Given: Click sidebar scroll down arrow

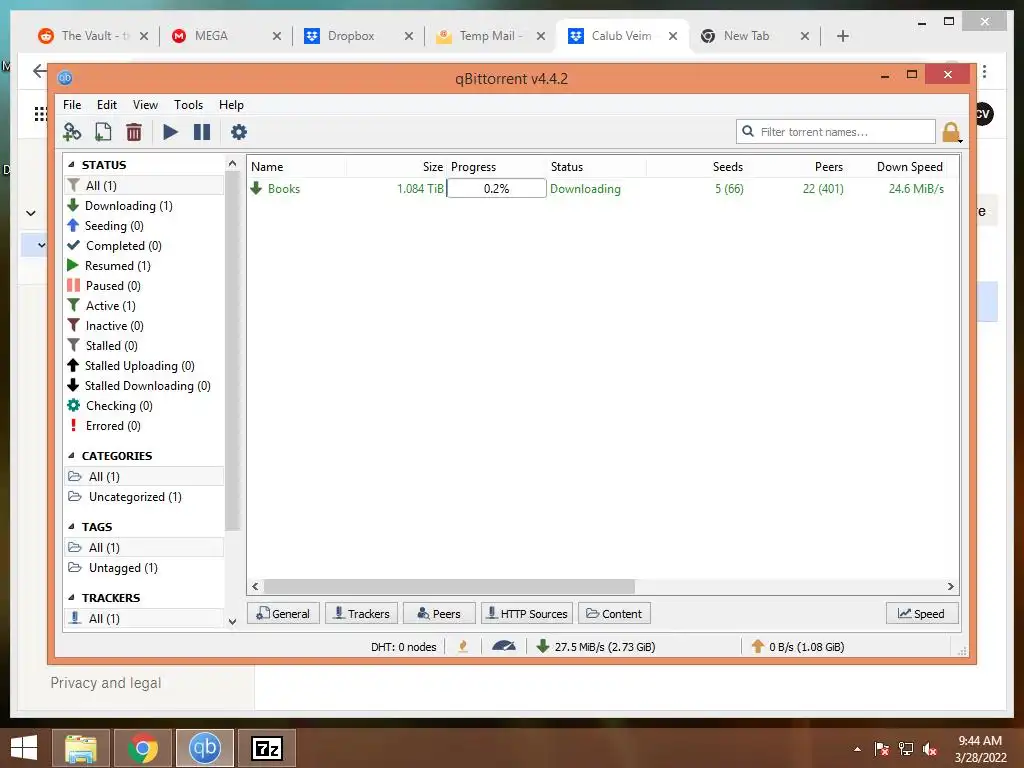Looking at the screenshot, I should (x=232, y=622).
